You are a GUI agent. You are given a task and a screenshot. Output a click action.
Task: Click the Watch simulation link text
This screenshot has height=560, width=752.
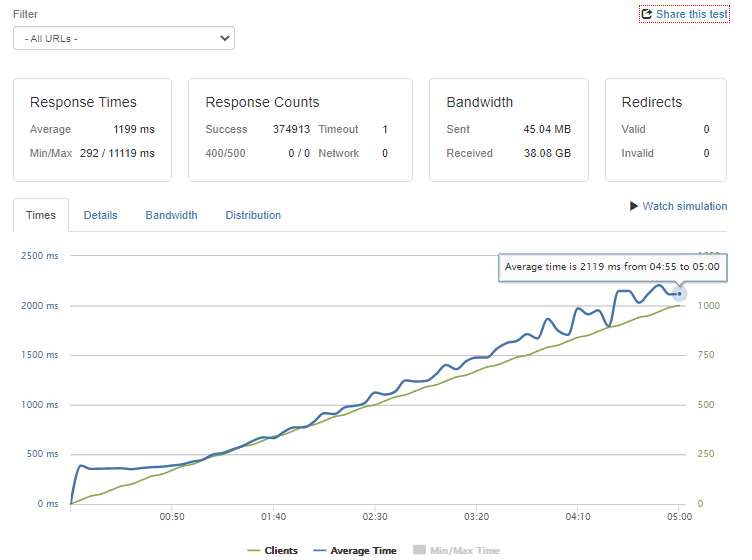pos(685,206)
